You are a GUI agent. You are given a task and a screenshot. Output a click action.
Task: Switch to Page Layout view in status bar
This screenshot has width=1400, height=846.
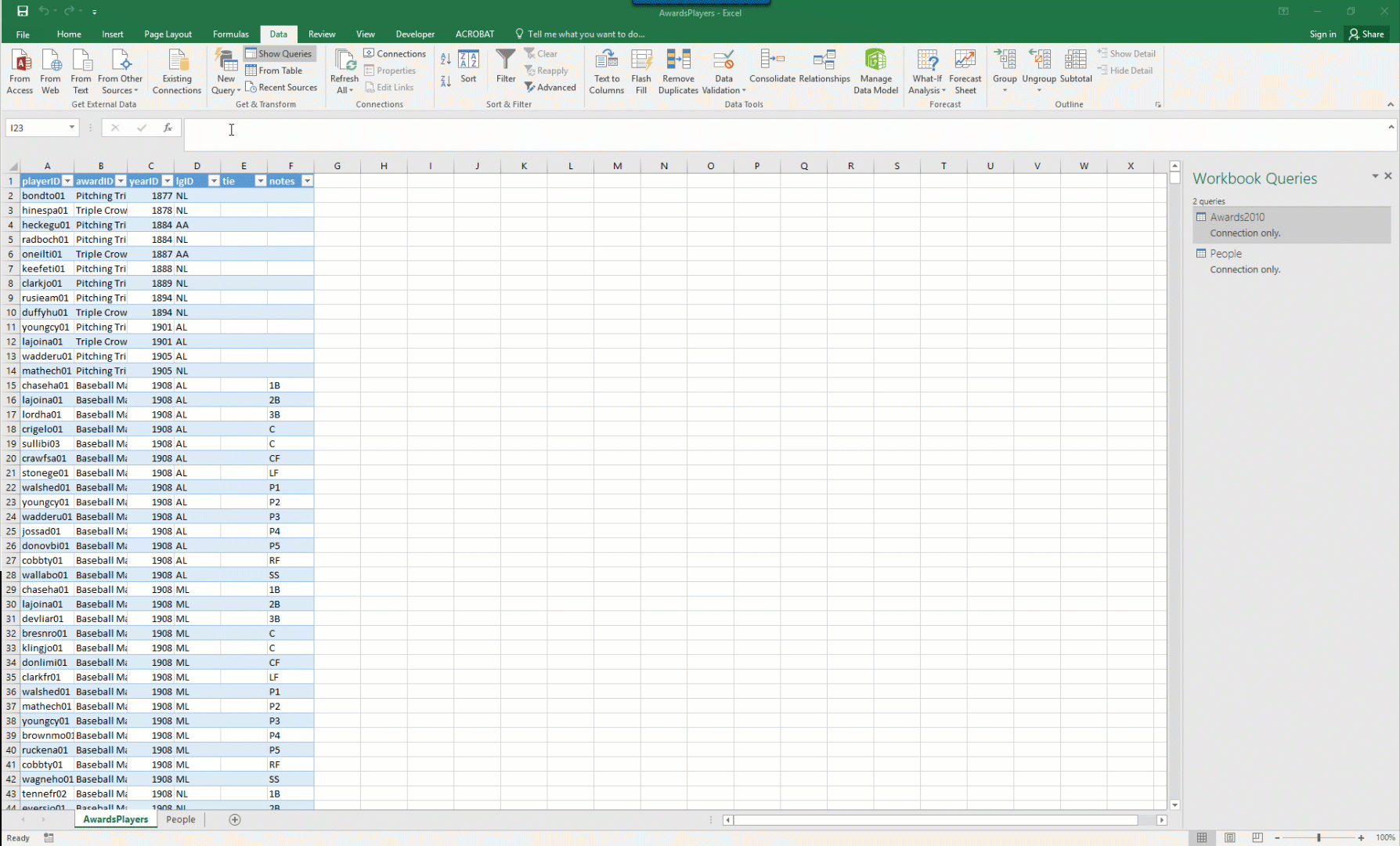[1229, 837]
